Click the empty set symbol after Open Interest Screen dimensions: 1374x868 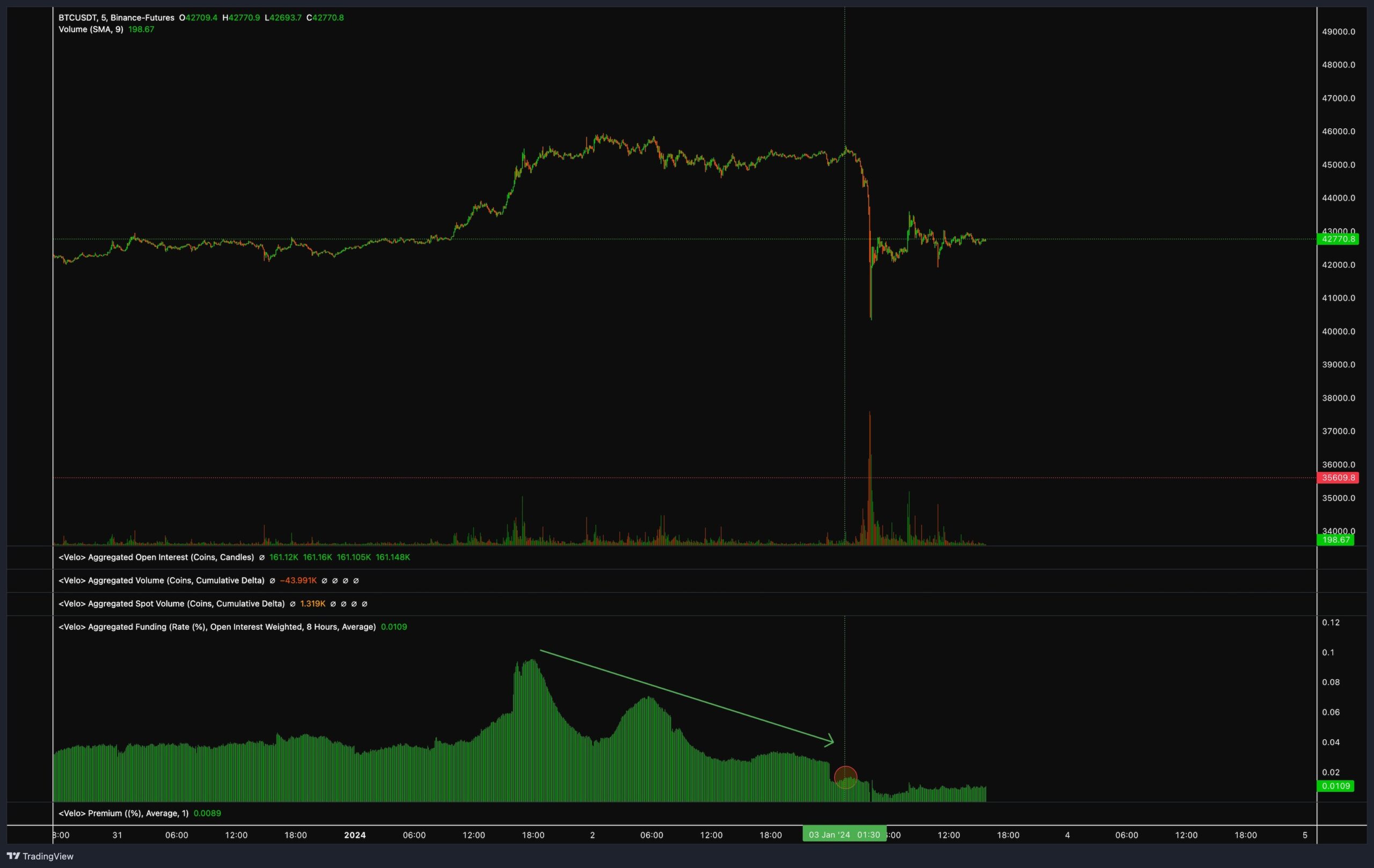coord(262,558)
